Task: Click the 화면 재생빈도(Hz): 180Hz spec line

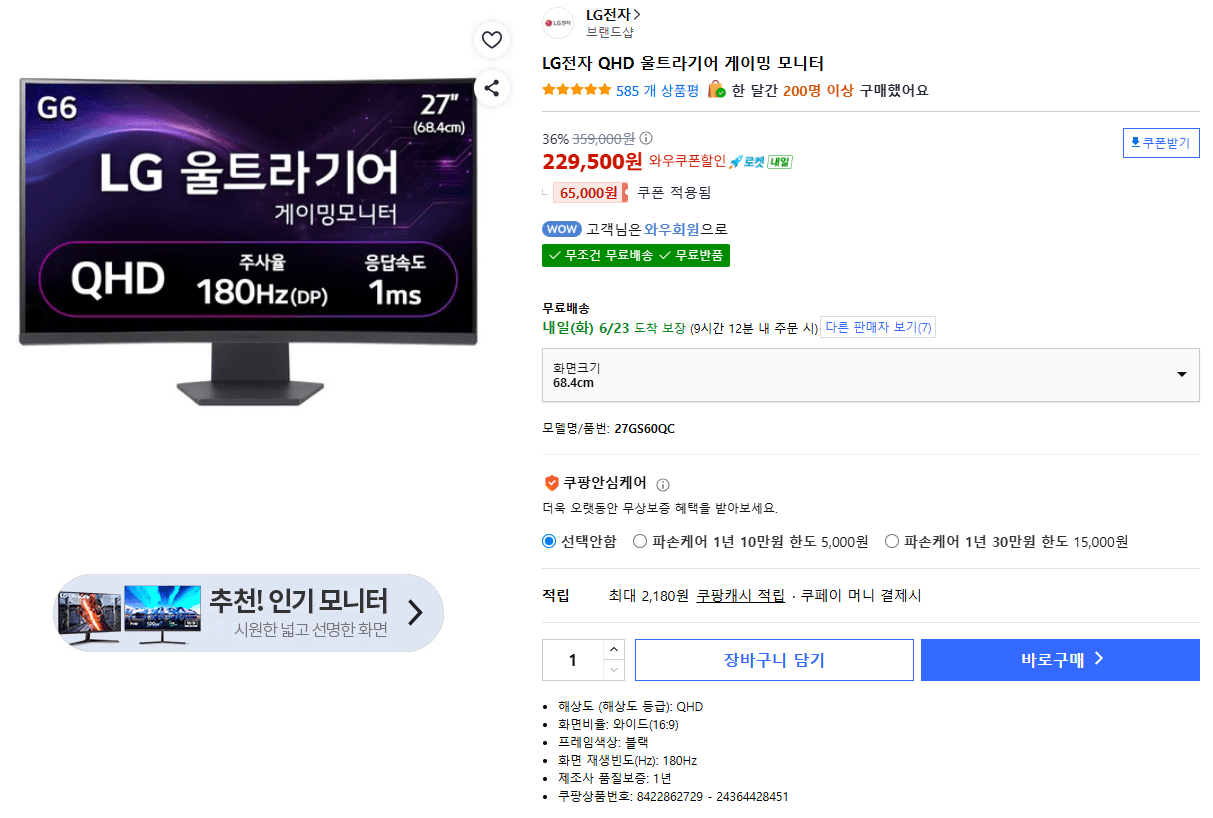Action: tap(627, 761)
